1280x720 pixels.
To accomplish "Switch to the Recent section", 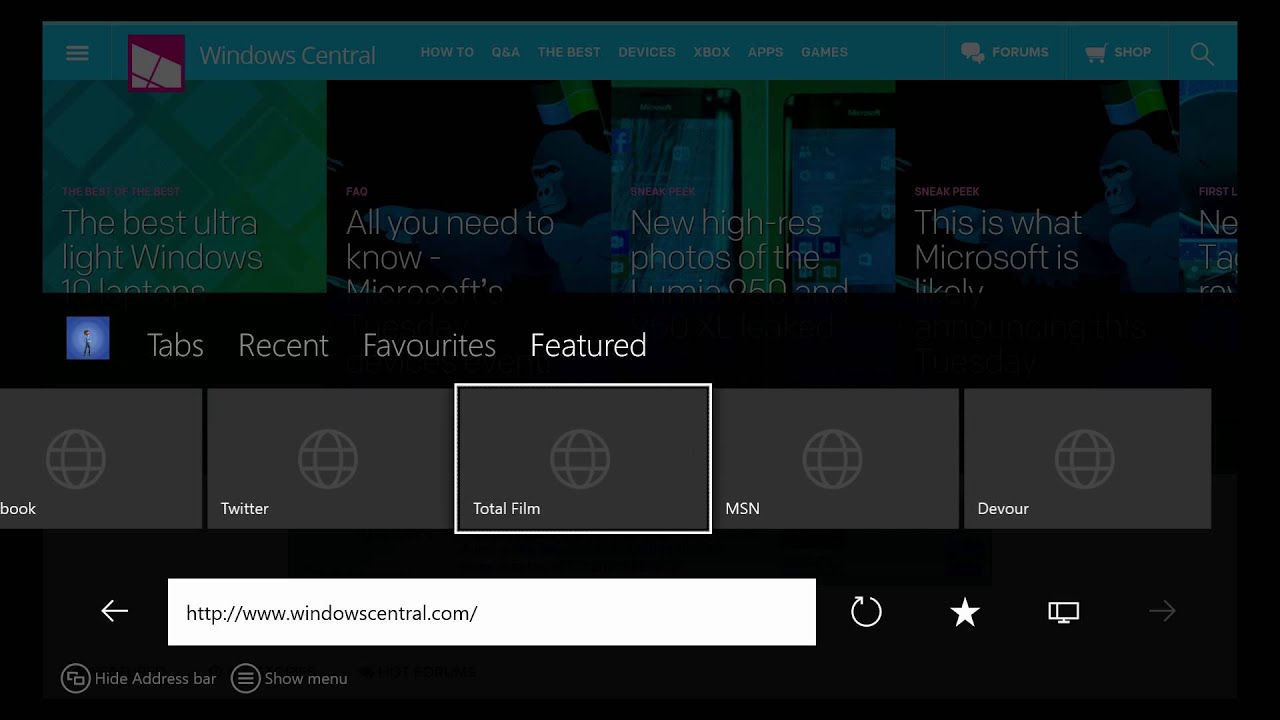I will (283, 345).
